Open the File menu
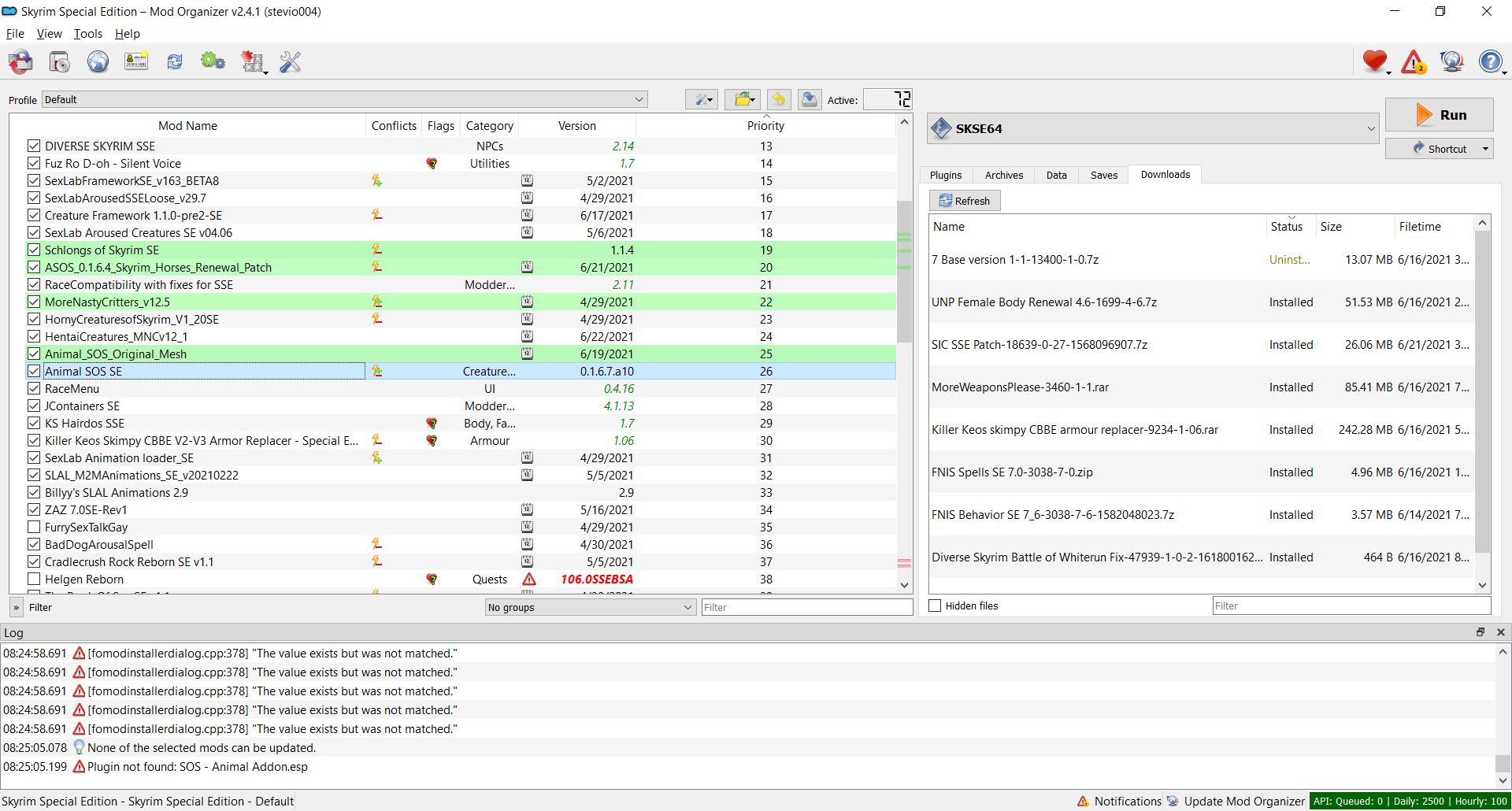The height and width of the screenshot is (811, 1512). [x=15, y=34]
